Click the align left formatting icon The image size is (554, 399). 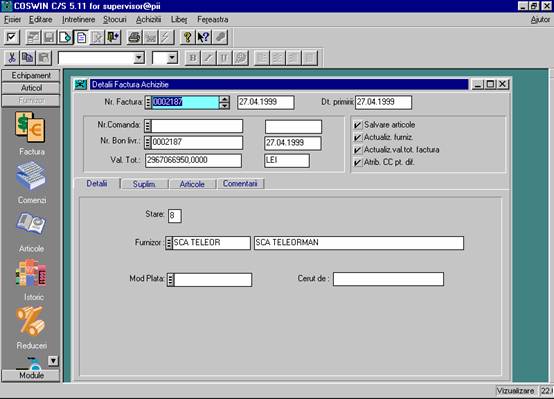262,58
